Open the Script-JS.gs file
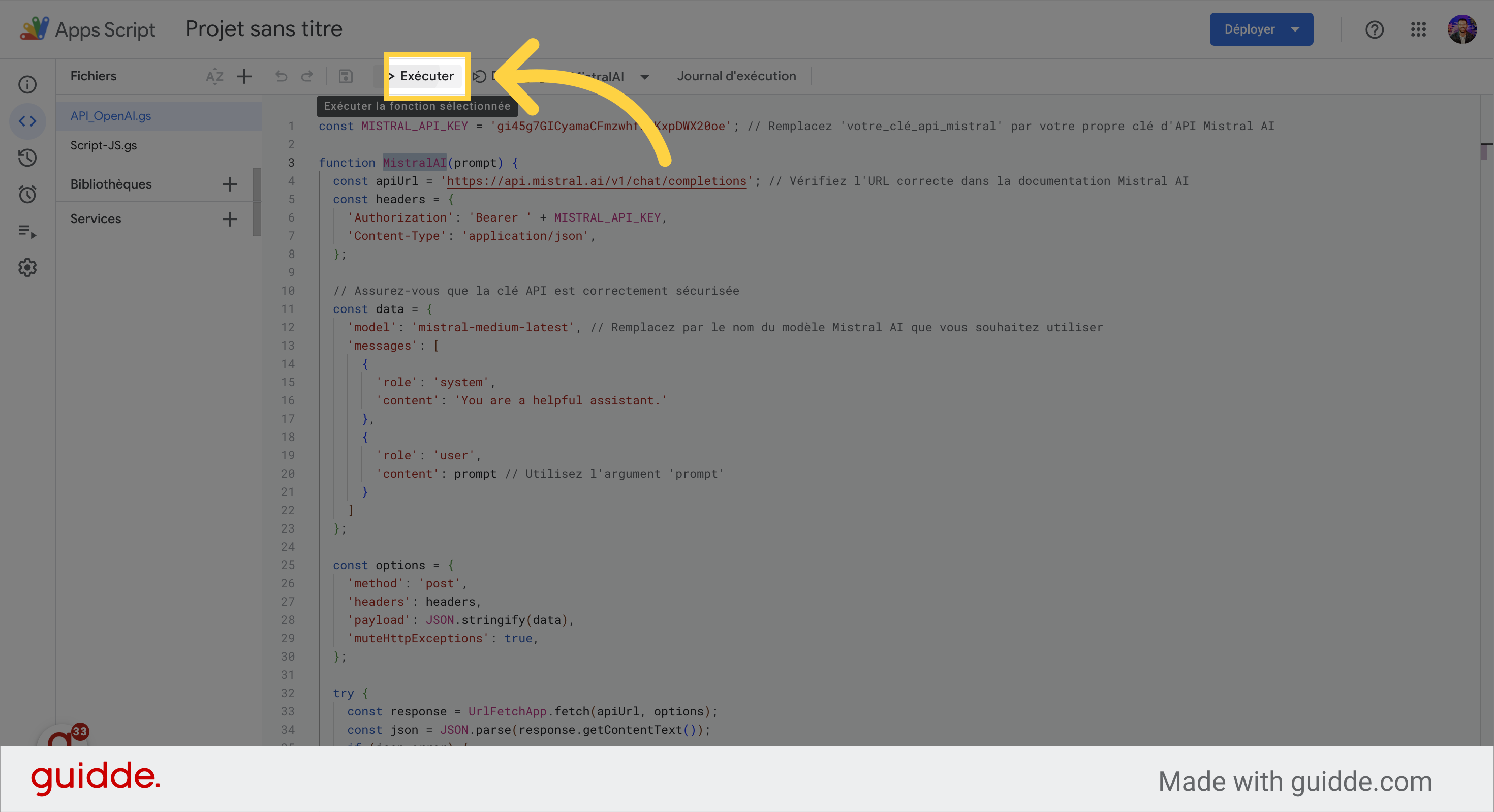1494x812 pixels. (104, 145)
